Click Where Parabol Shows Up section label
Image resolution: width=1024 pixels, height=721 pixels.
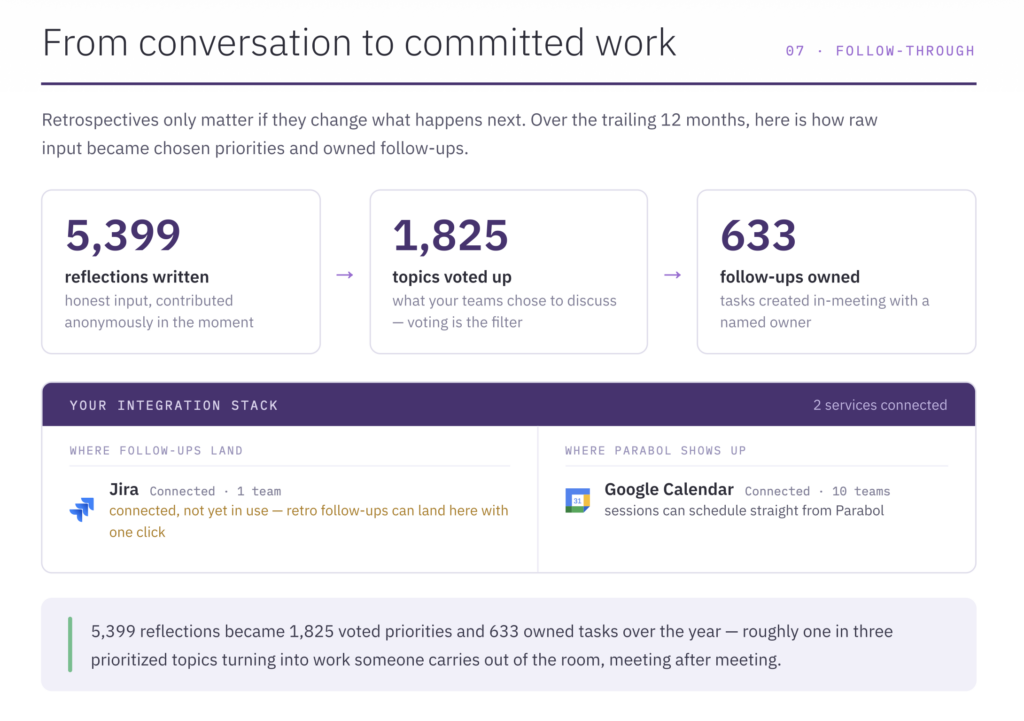point(656,451)
